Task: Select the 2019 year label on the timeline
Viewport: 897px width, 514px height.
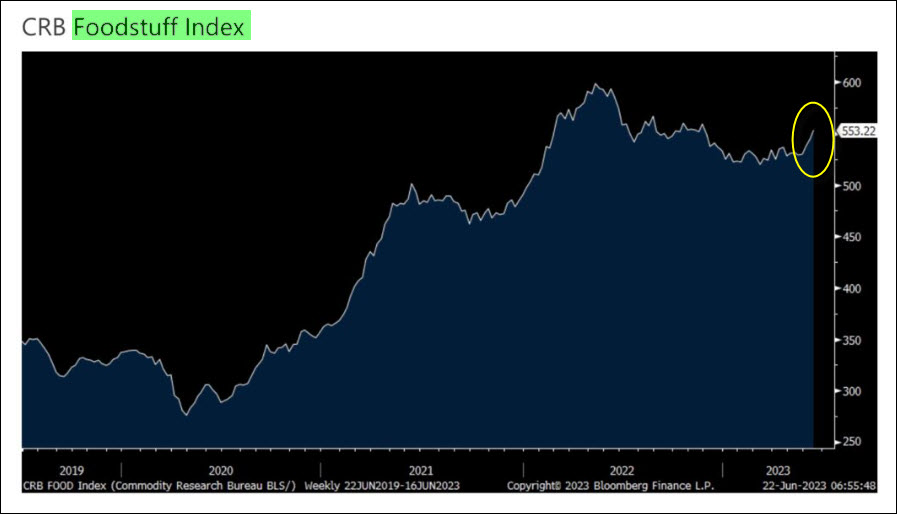Action: 71,469
